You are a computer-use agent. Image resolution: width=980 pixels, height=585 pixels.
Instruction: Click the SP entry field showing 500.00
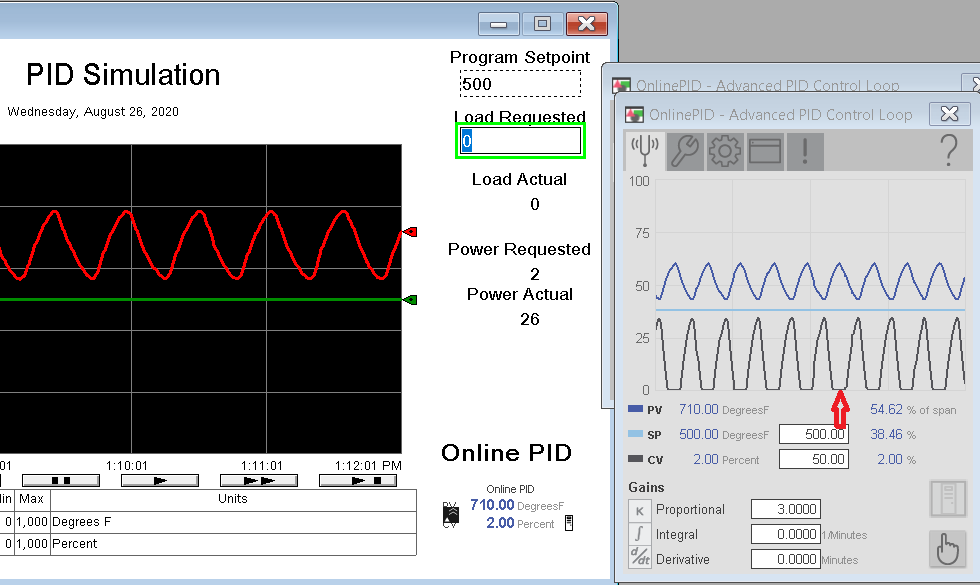pos(814,434)
